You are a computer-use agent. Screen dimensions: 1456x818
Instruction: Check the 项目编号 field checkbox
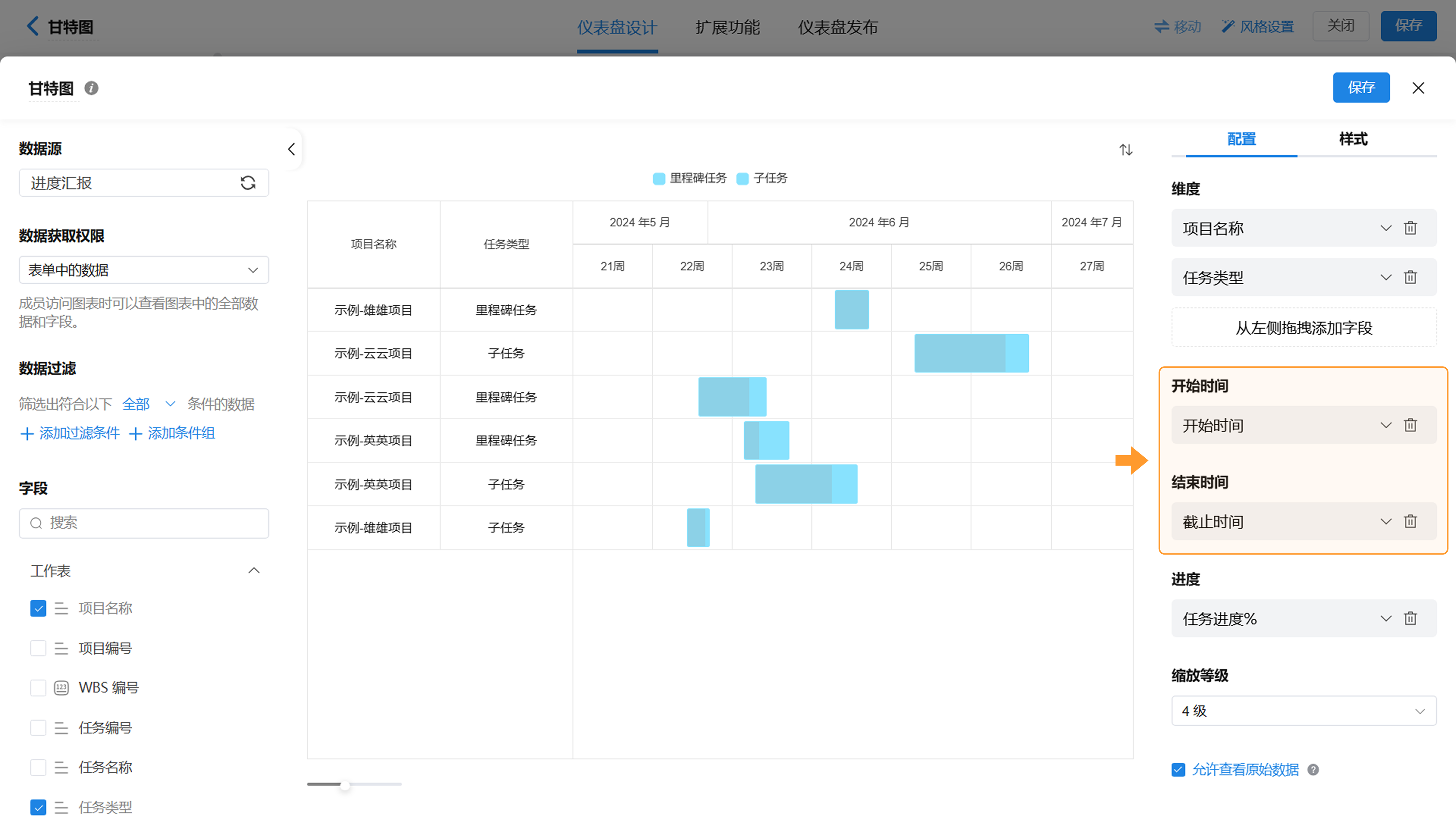click(x=38, y=649)
